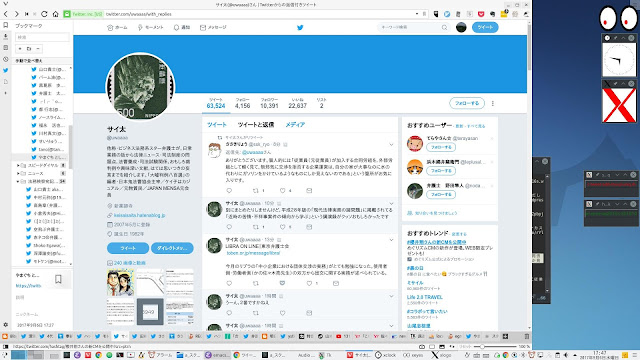
Task: Click the add-bookmark plus icon in the bookmarks panel
Action: tap(20, 49)
